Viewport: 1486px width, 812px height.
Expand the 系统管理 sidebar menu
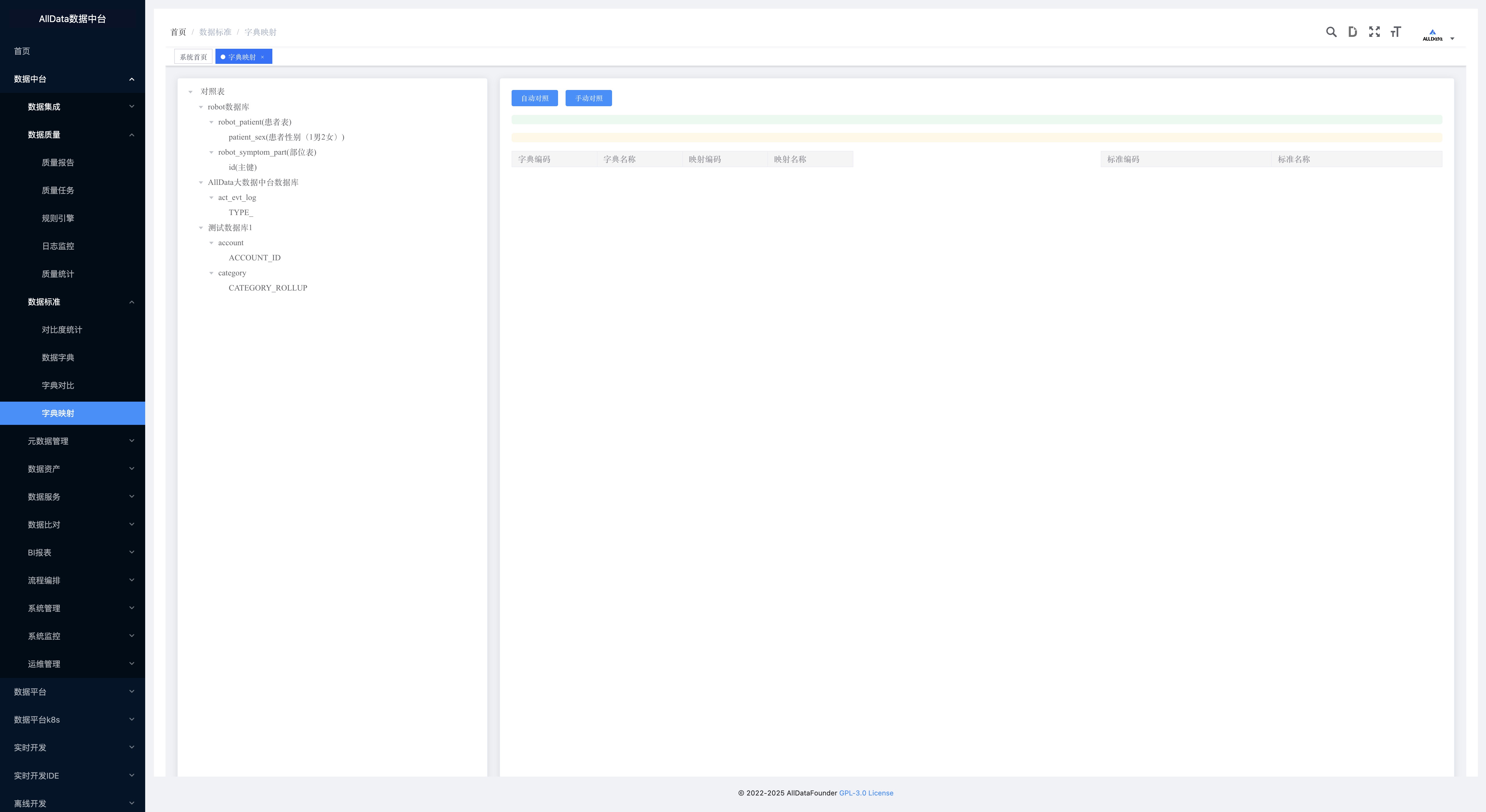[73, 609]
